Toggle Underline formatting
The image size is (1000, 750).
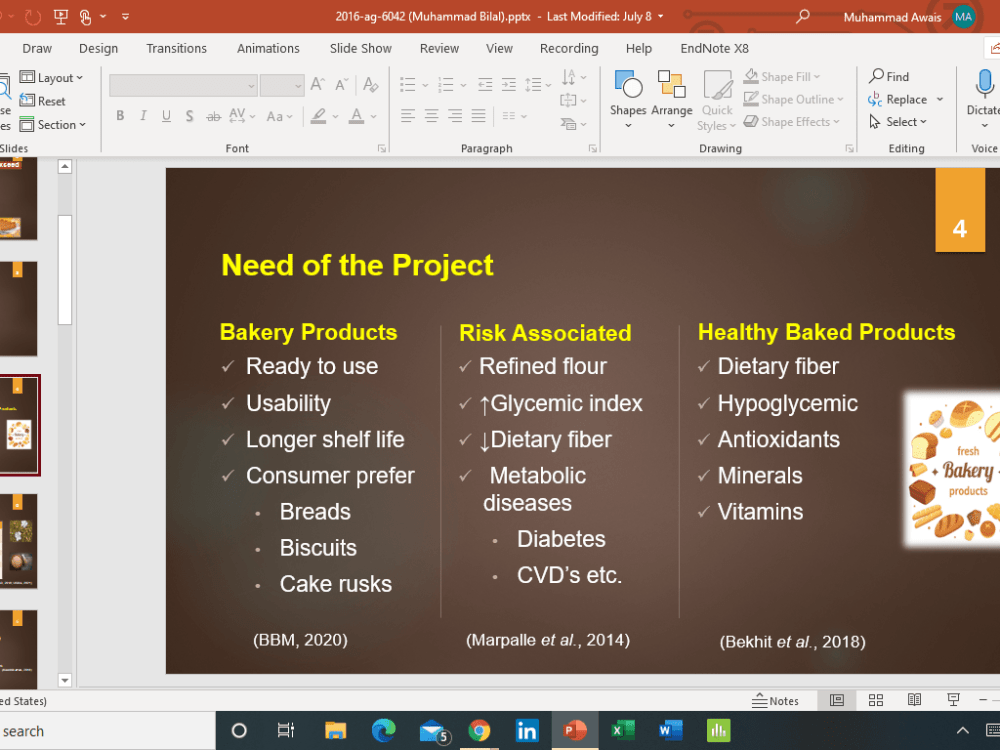click(166, 115)
